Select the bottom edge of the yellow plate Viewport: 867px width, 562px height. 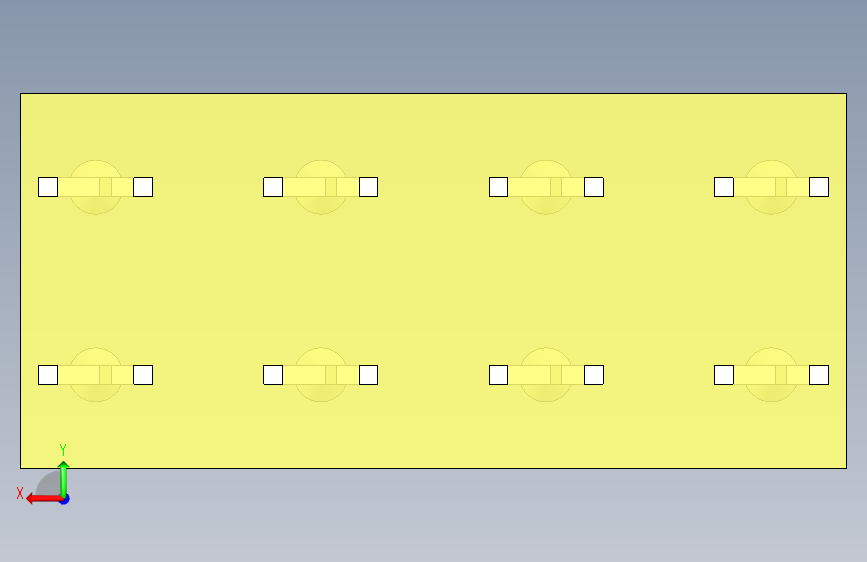click(x=434, y=469)
